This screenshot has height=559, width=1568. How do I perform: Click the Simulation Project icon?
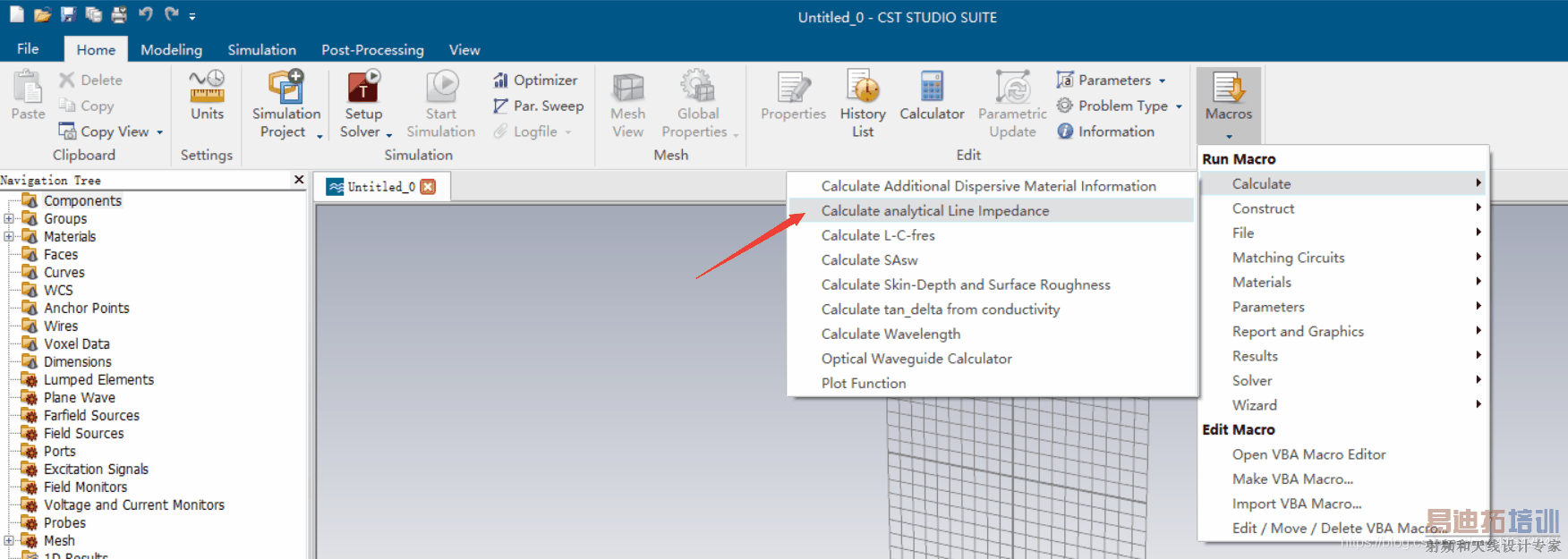pos(286,87)
